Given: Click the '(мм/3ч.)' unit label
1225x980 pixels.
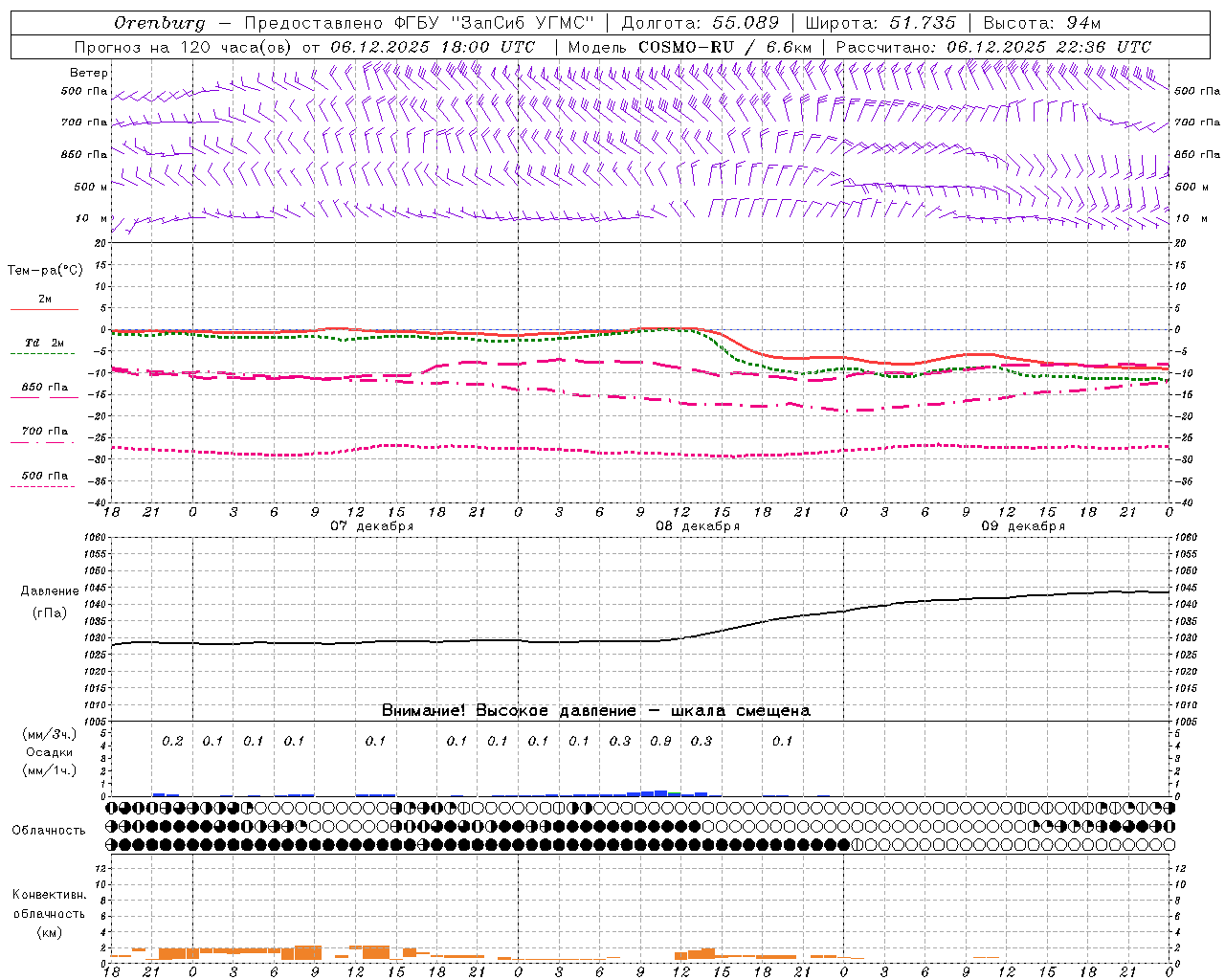Looking at the screenshot, I should tap(50, 734).
